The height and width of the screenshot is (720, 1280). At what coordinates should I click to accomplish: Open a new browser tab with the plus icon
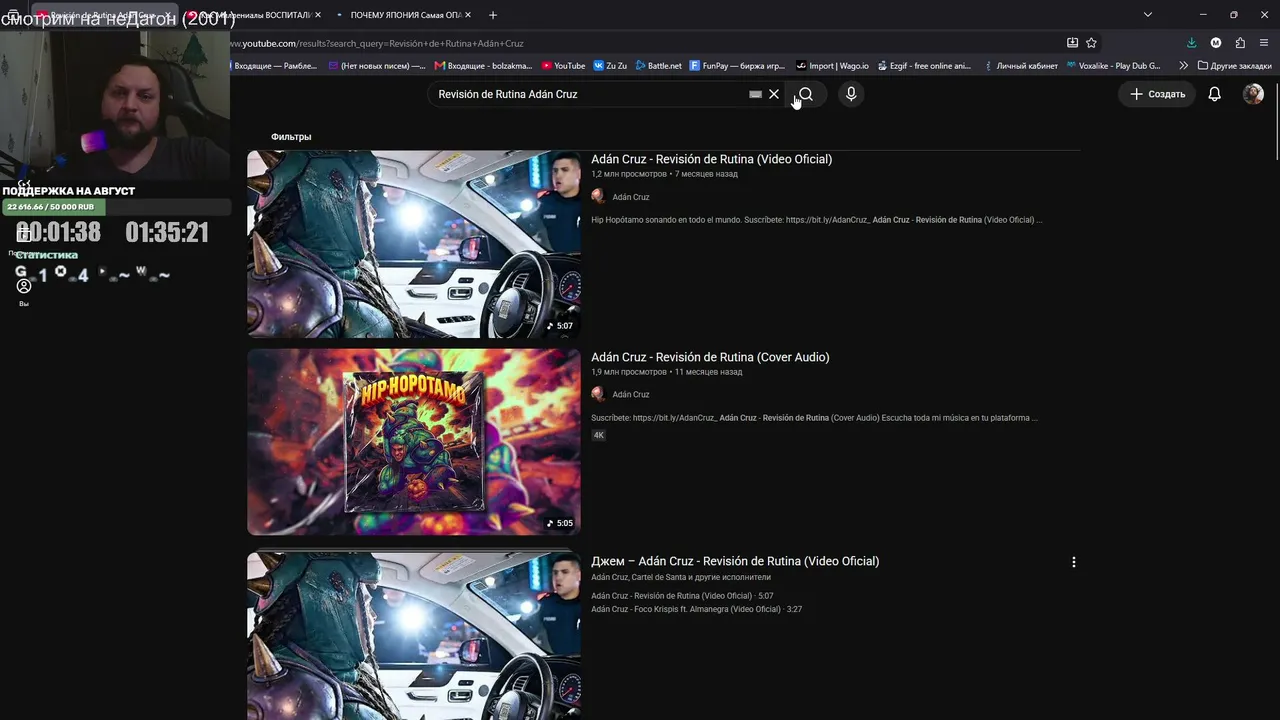[492, 15]
